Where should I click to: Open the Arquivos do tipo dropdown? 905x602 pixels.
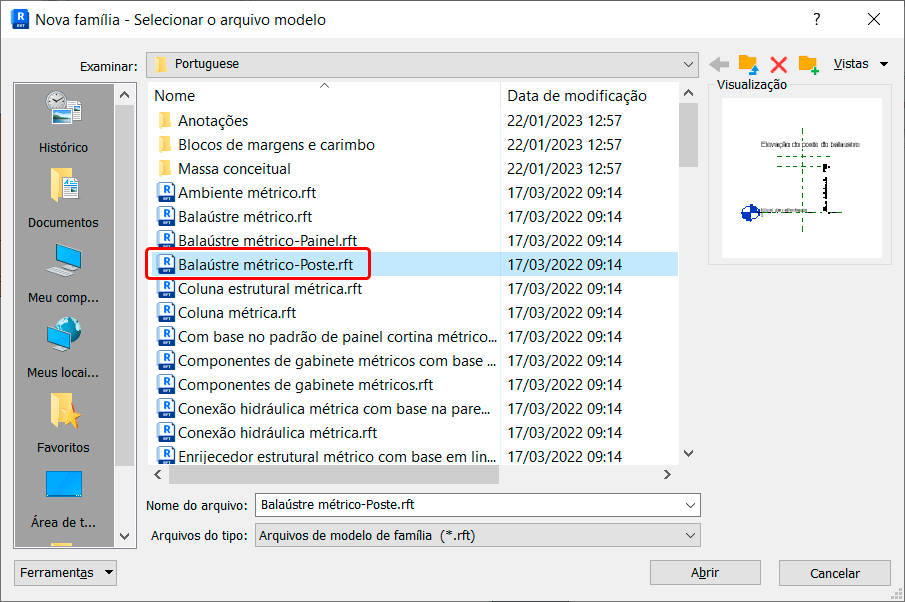click(689, 535)
